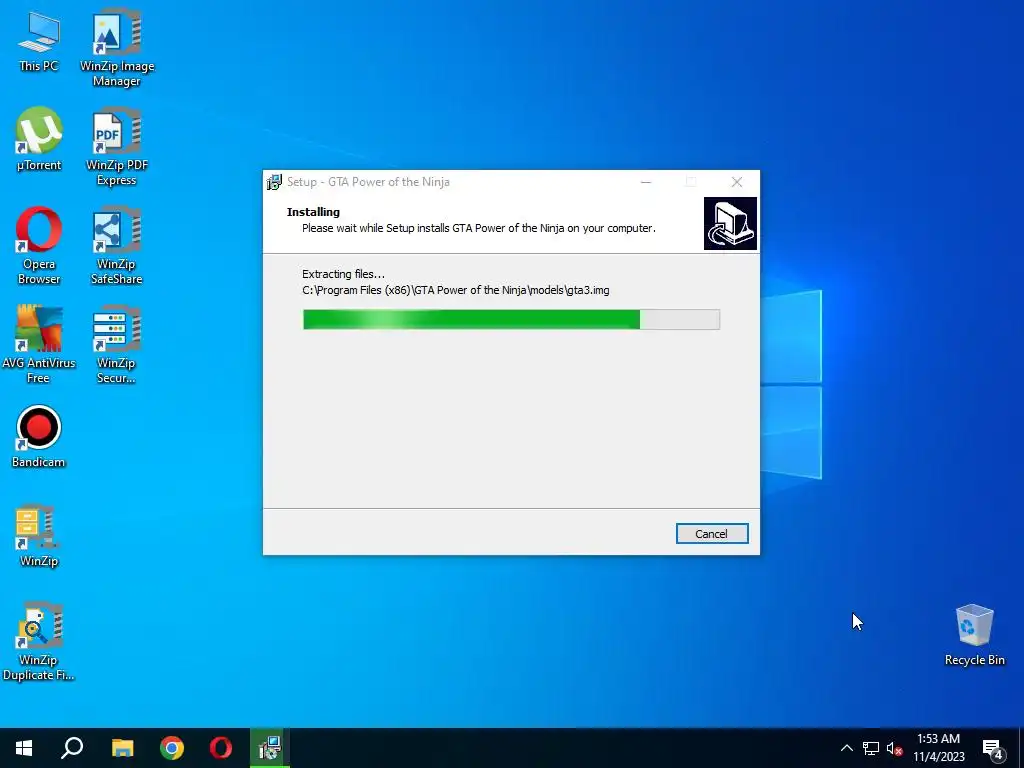Click the 'Setup - GTA Power of the Ninja' title
Image resolution: width=1024 pixels, height=768 pixels.
368,182
